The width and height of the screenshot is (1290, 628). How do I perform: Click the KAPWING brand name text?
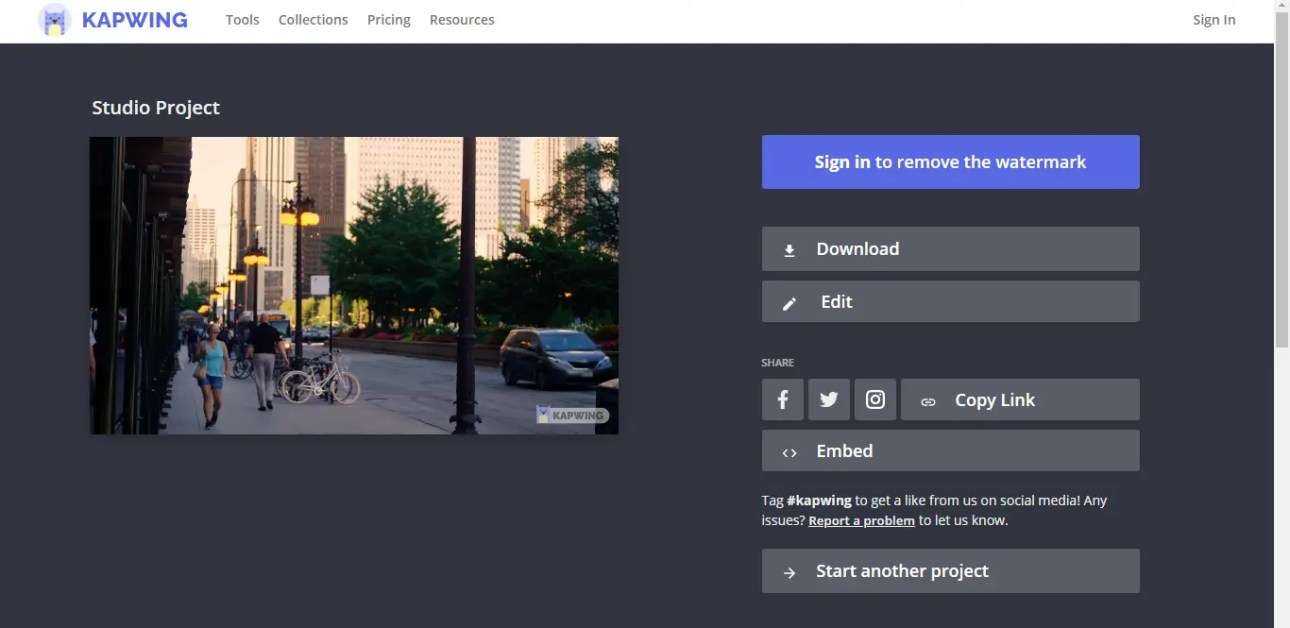coord(134,20)
